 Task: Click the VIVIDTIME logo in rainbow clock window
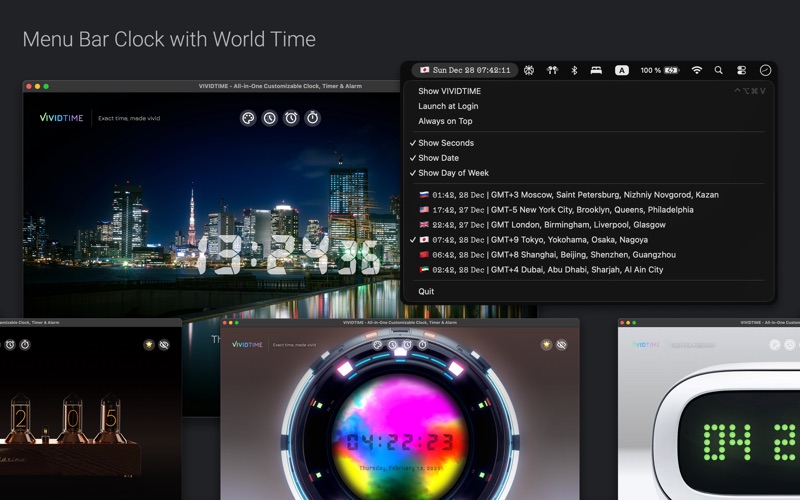[x=247, y=344]
